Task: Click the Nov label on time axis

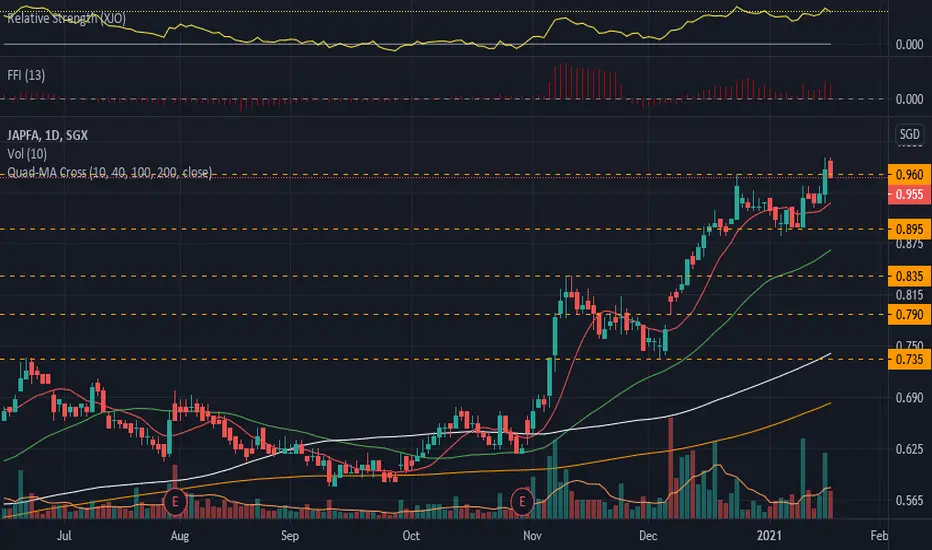Action: (532, 536)
